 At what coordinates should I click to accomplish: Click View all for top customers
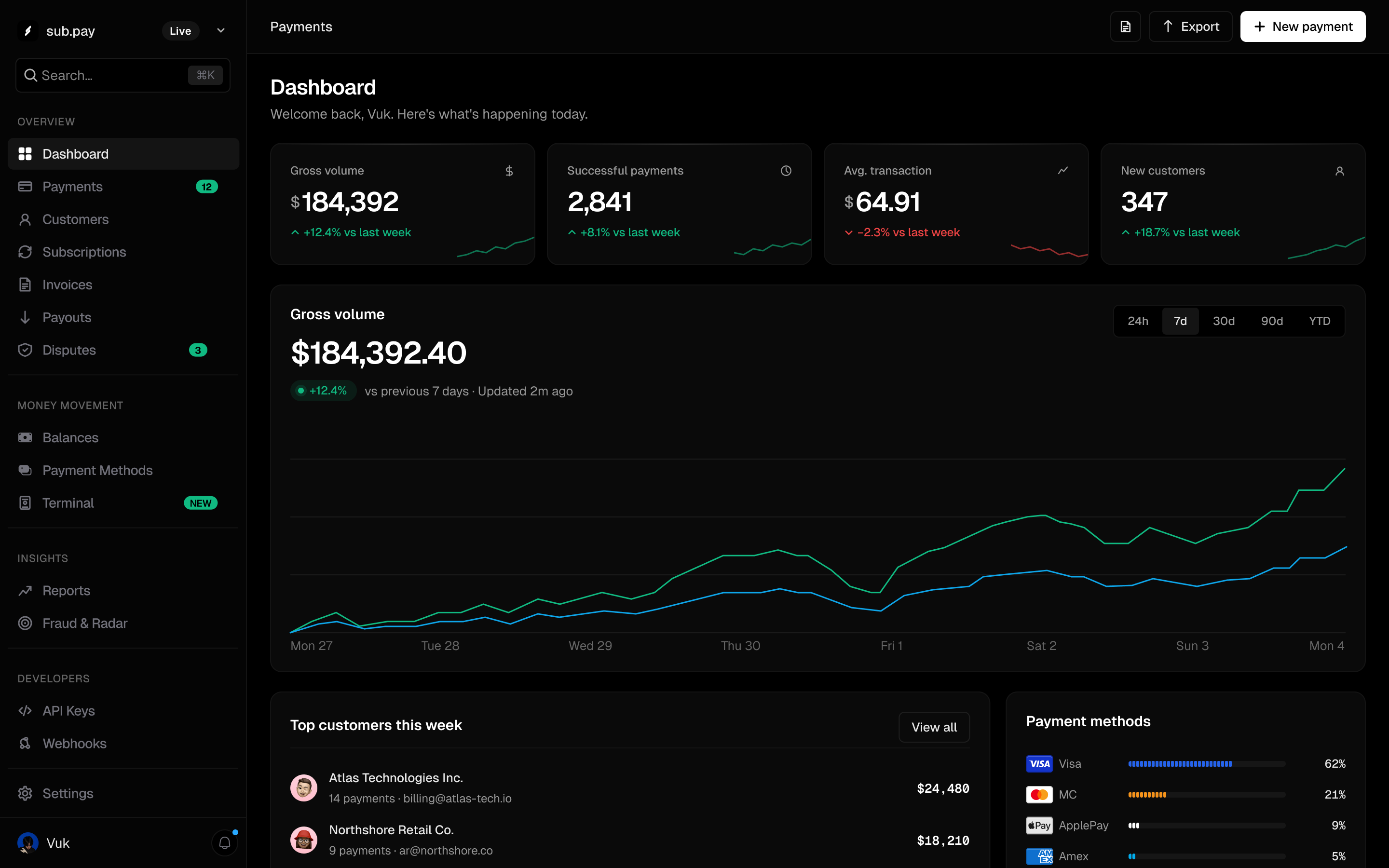click(934, 727)
